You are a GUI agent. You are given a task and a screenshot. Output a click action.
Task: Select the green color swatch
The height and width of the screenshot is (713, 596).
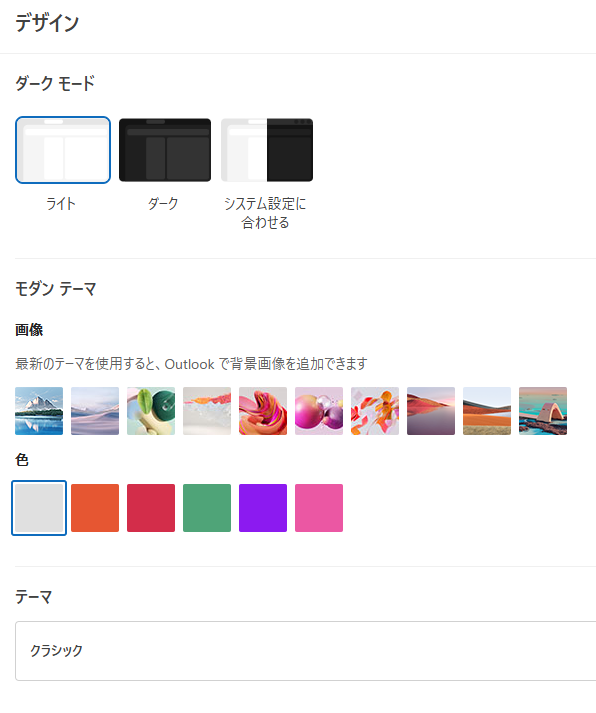[207, 508]
